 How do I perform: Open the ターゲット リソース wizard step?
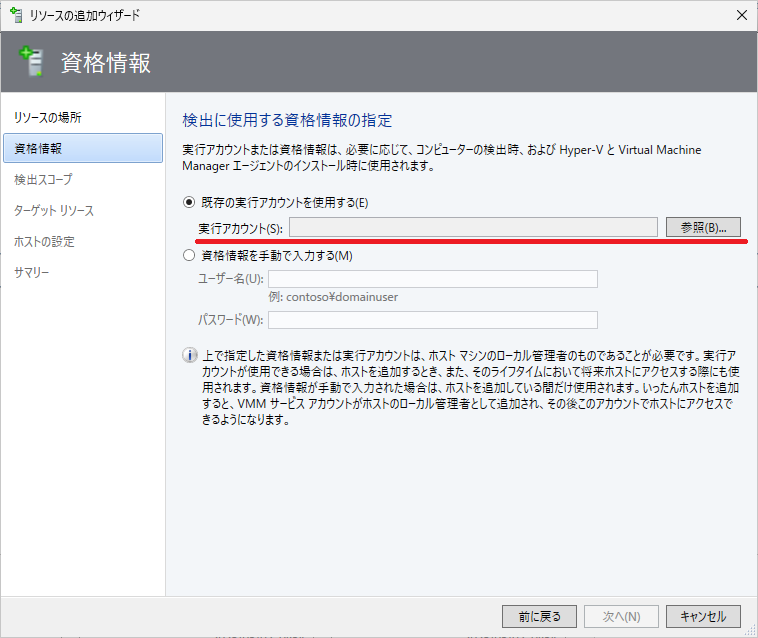click(54, 210)
